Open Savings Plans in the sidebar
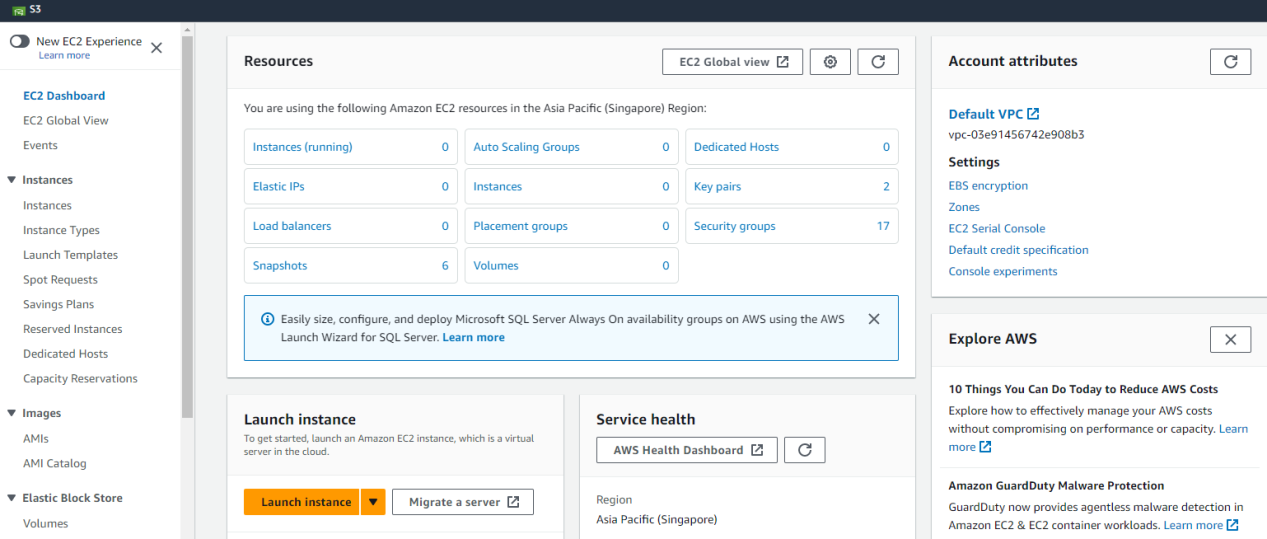The image size is (1267, 539). (x=58, y=304)
